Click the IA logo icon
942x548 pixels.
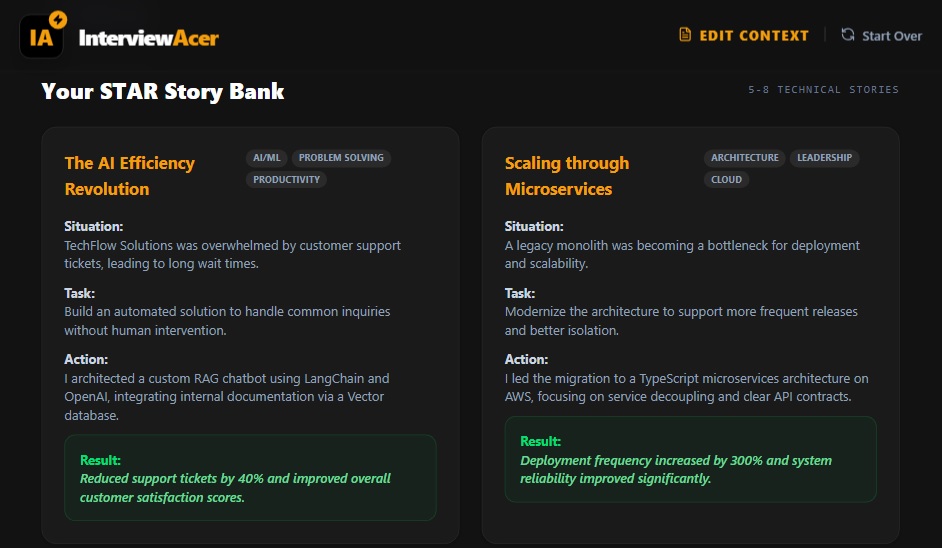click(41, 37)
